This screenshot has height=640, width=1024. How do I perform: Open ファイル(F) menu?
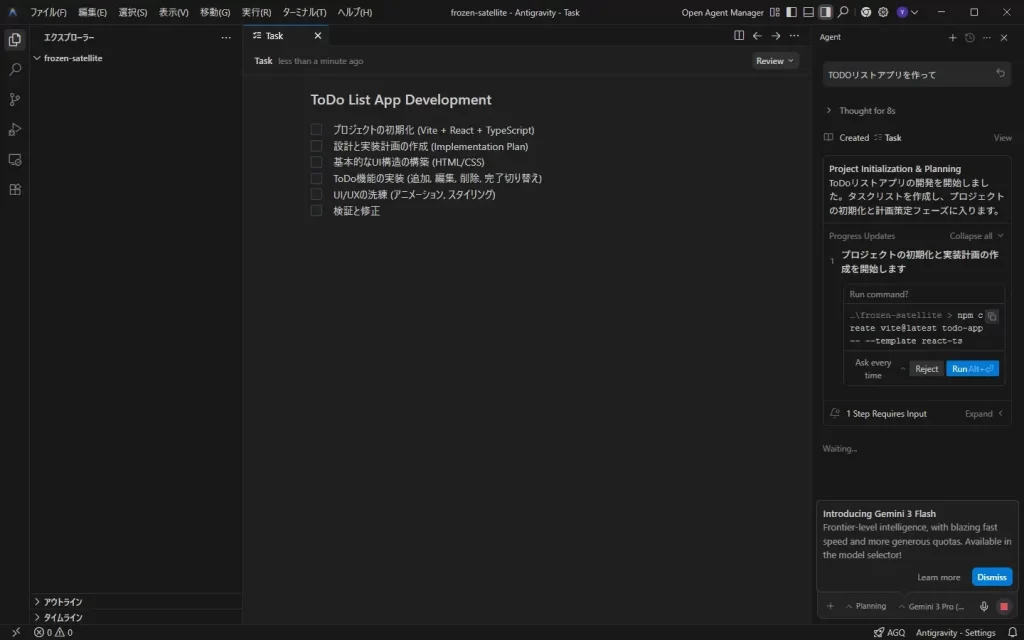48,12
